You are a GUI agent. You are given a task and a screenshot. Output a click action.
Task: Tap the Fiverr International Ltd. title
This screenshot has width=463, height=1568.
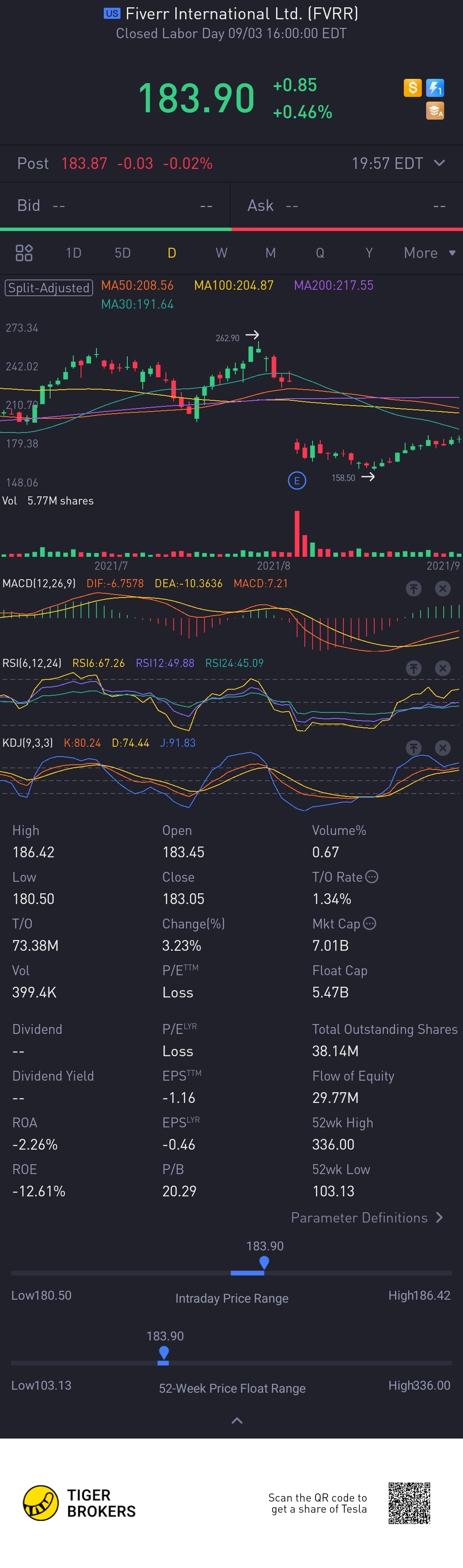(241, 13)
